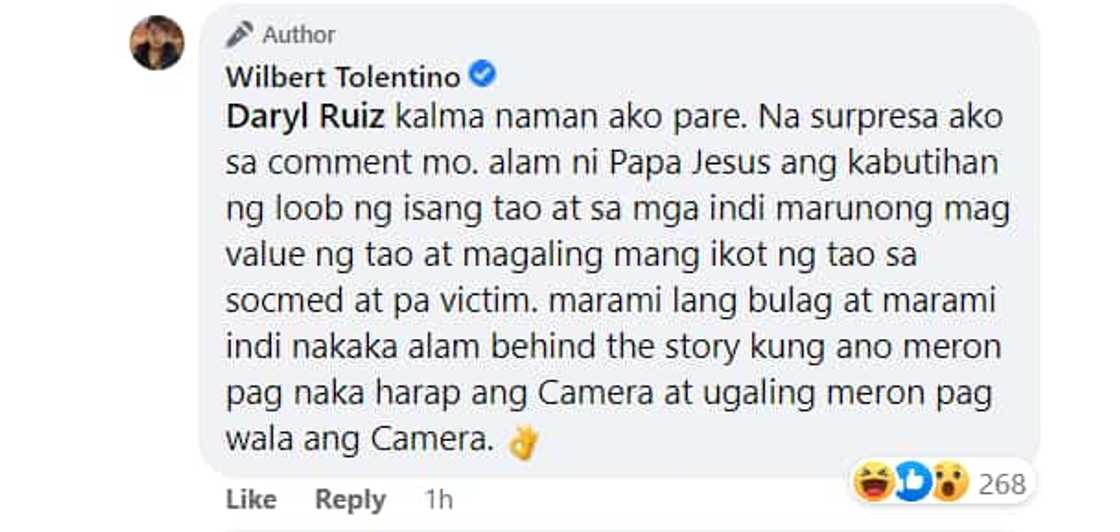Click the pencil icon beside Author
The image size is (1120, 532).
tap(239, 35)
